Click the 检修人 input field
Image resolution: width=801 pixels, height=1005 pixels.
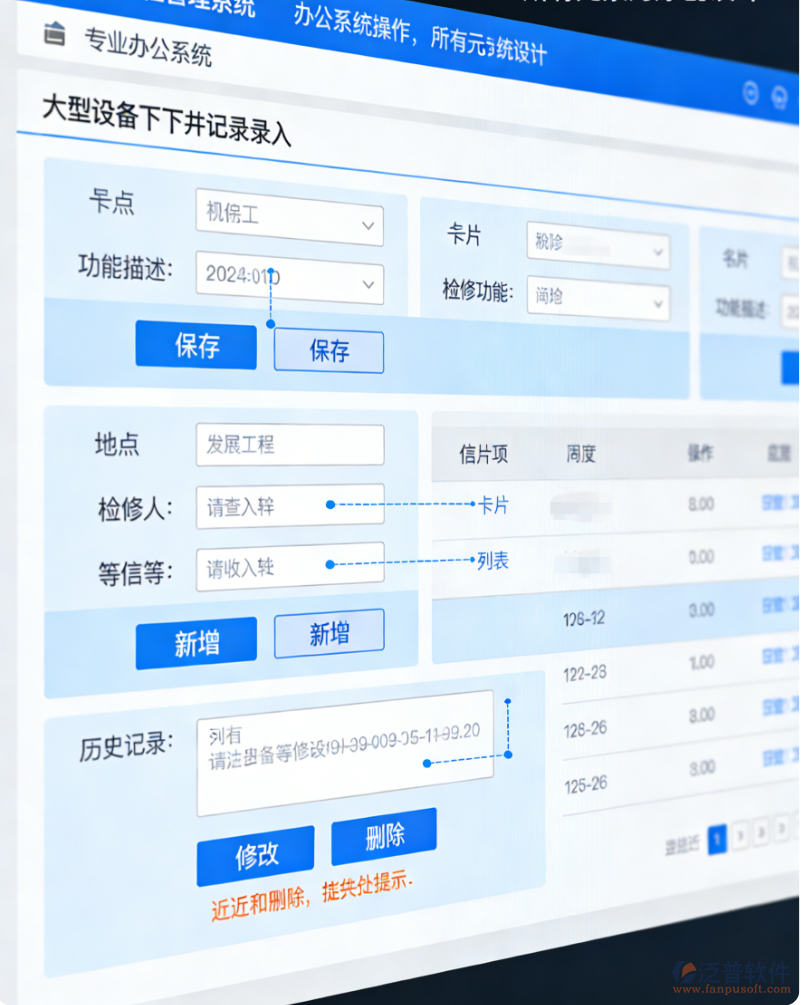[x=290, y=506]
